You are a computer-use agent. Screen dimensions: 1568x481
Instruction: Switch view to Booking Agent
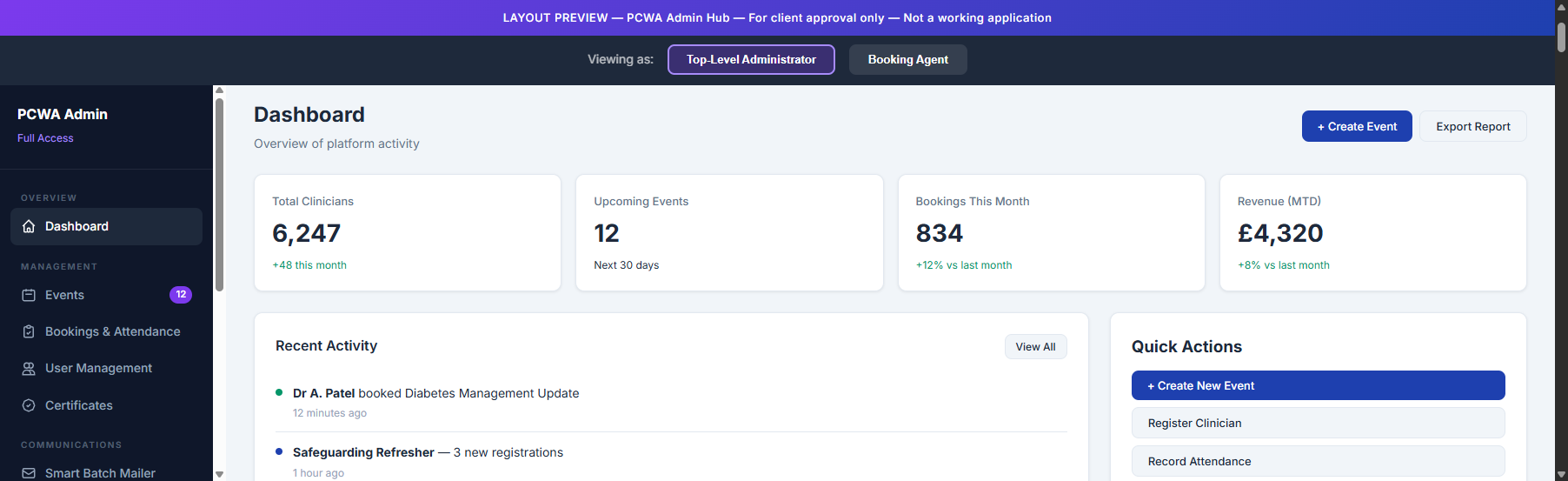tap(907, 59)
